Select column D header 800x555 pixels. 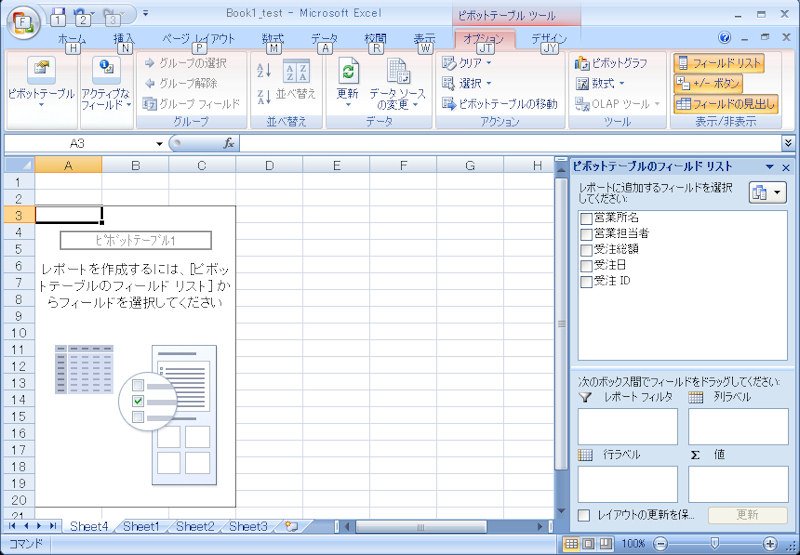269,165
